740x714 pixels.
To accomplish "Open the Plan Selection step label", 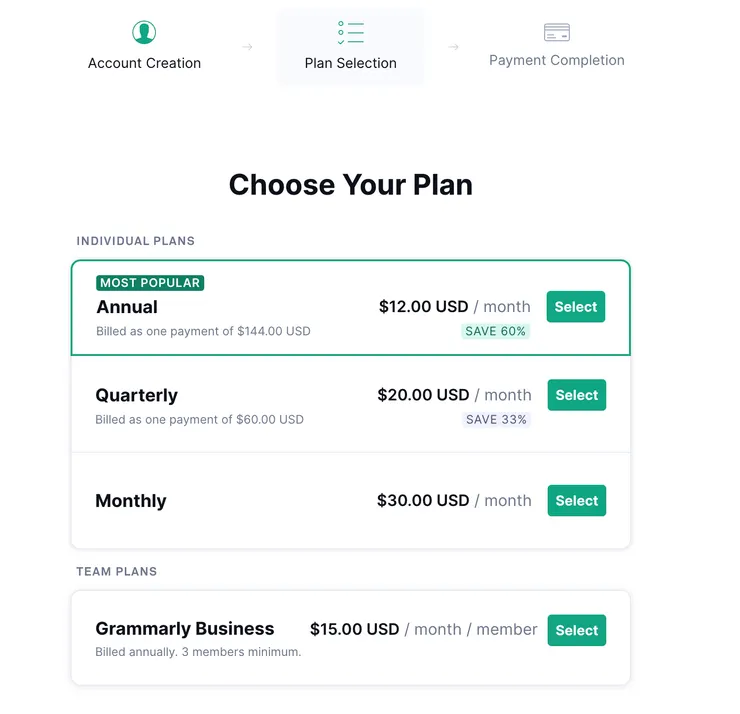I will click(351, 63).
